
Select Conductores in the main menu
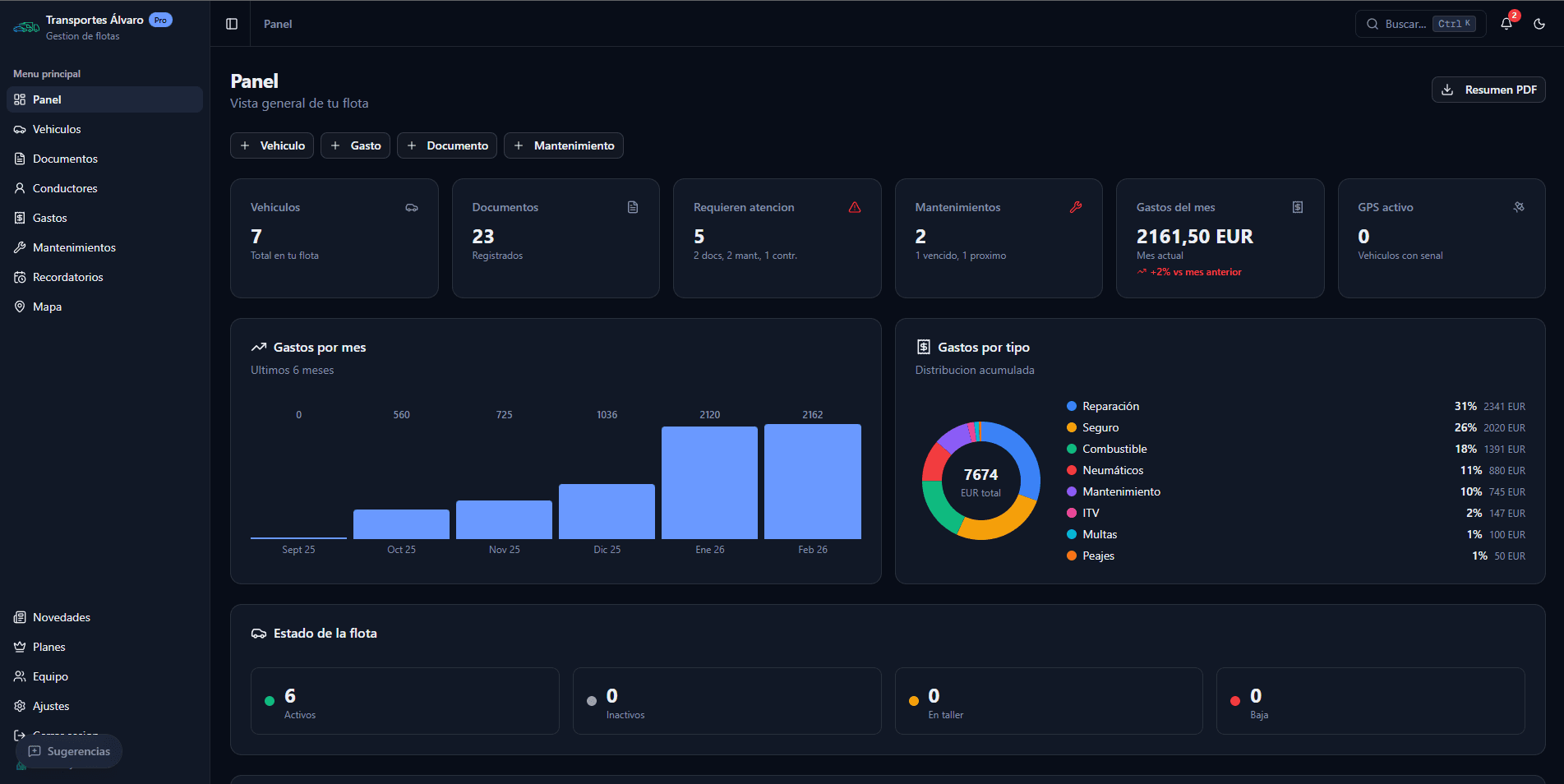tap(63, 188)
